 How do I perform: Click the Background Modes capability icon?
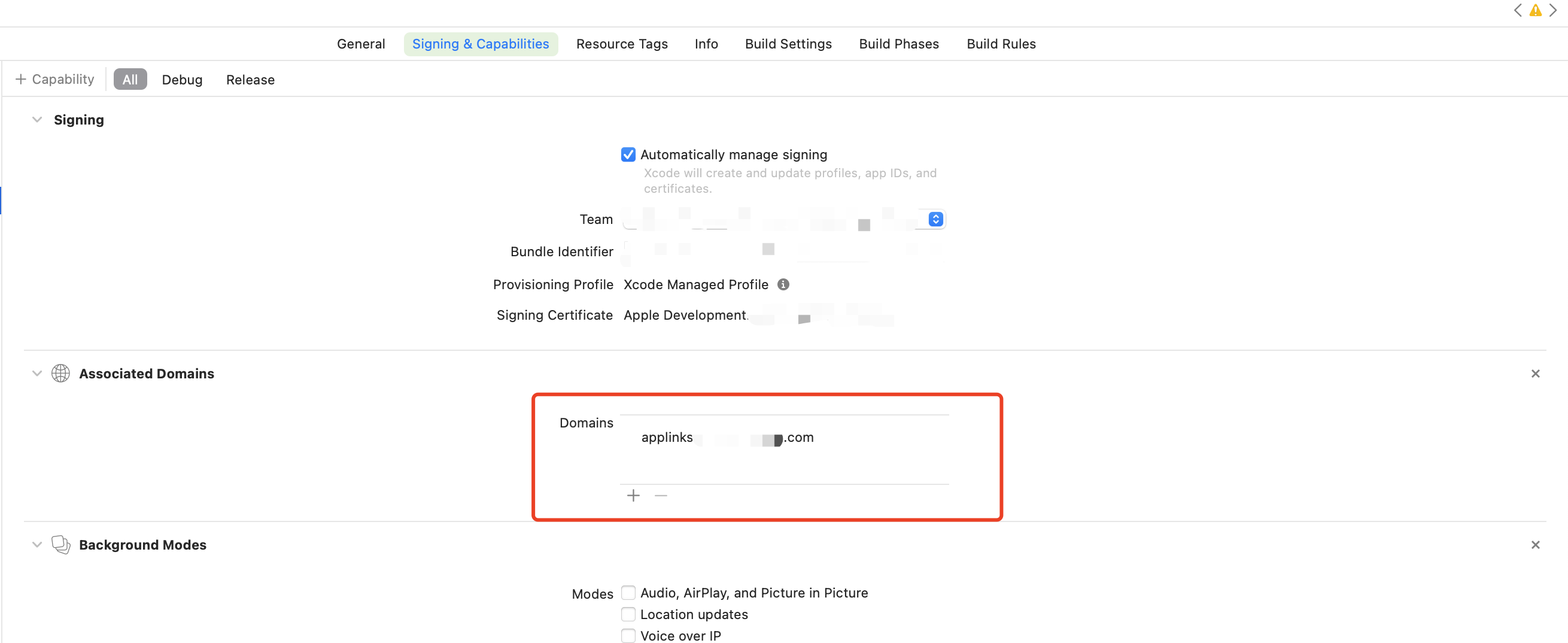[x=61, y=544]
